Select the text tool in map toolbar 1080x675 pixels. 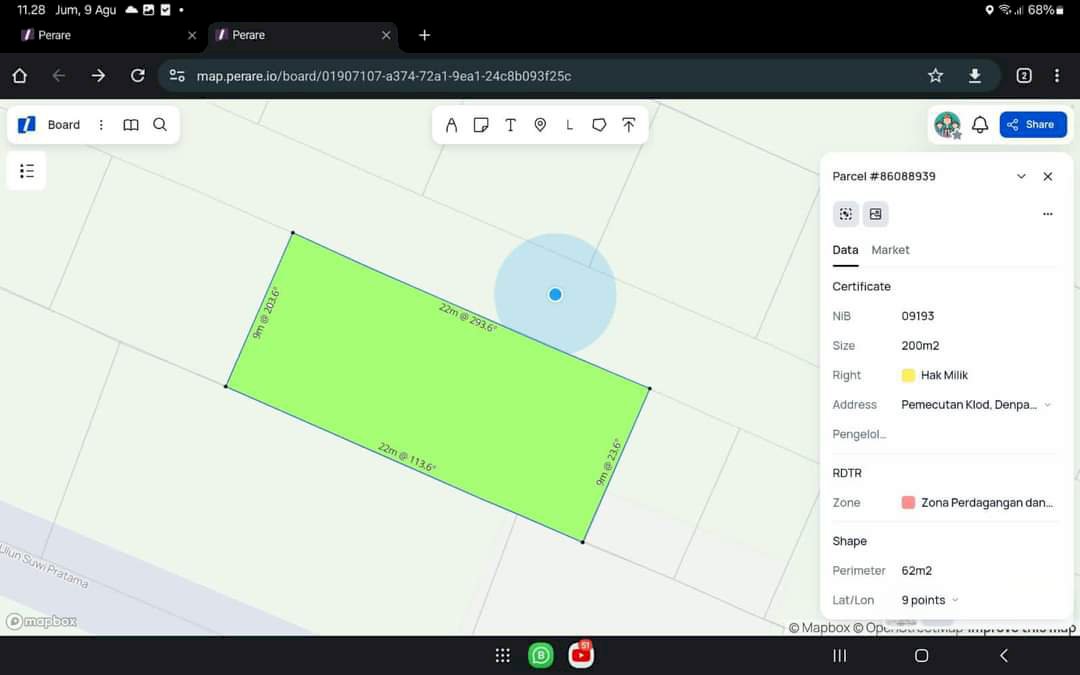(x=510, y=125)
